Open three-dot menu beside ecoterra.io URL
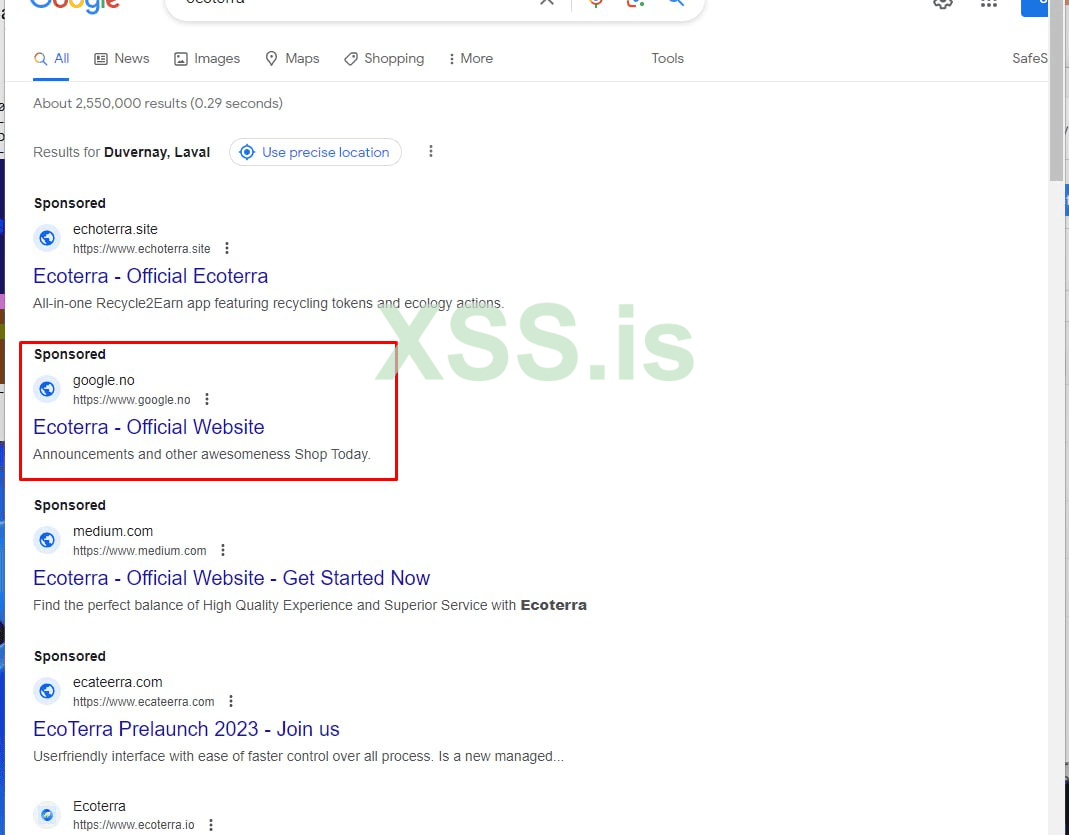This screenshot has width=1069, height=835. (x=211, y=825)
